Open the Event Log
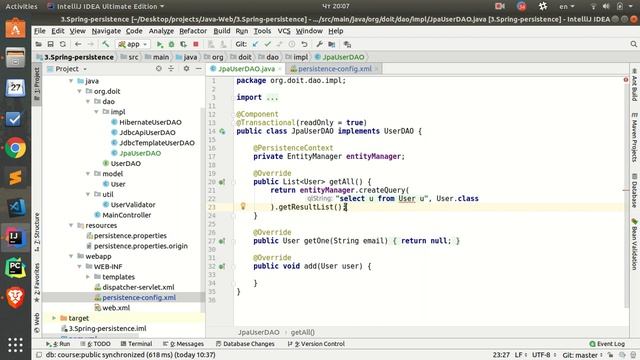Image resolution: width=640 pixels, height=360 pixels. tap(607, 344)
